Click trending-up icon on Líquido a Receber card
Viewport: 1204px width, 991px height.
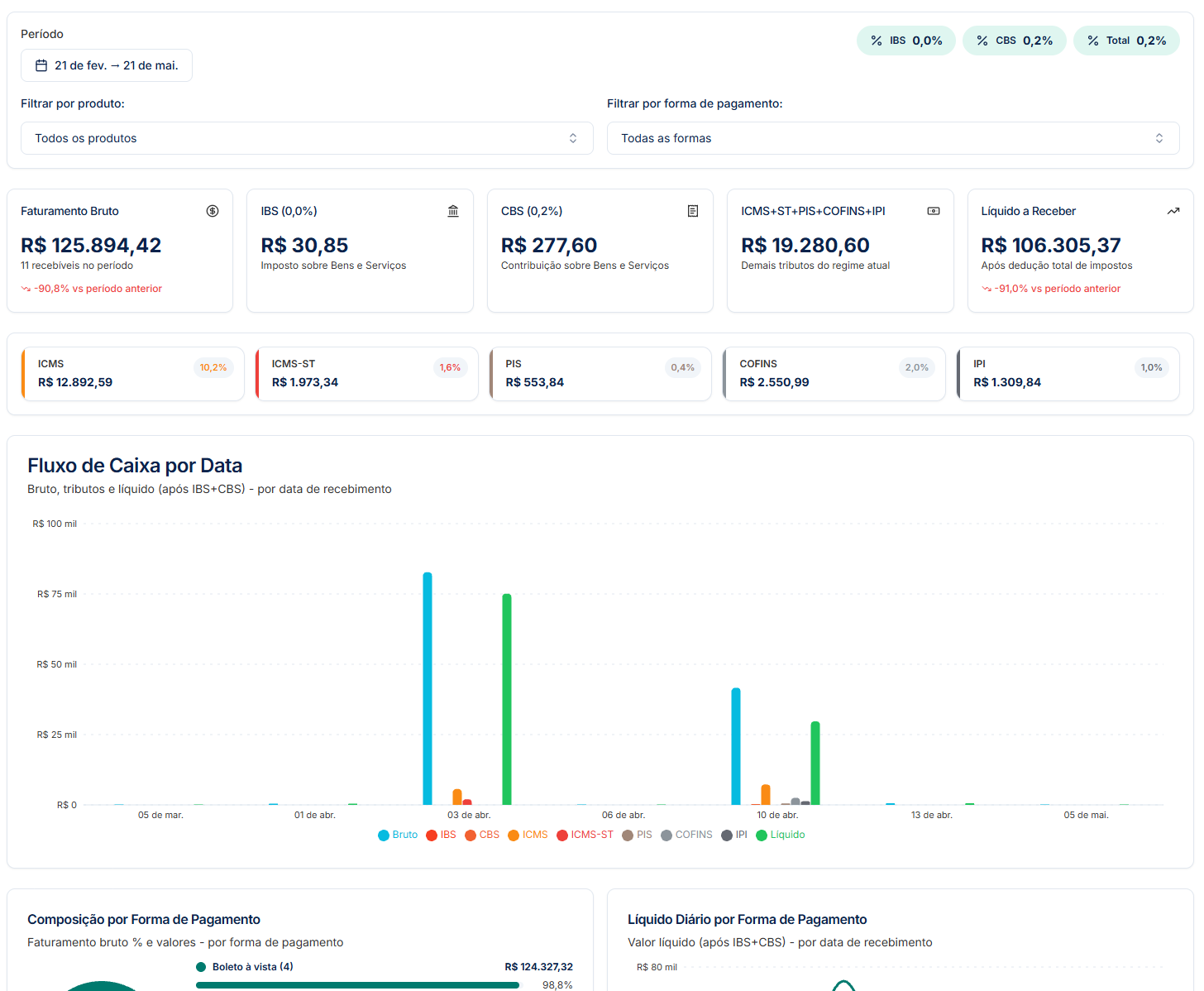(x=1173, y=211)
